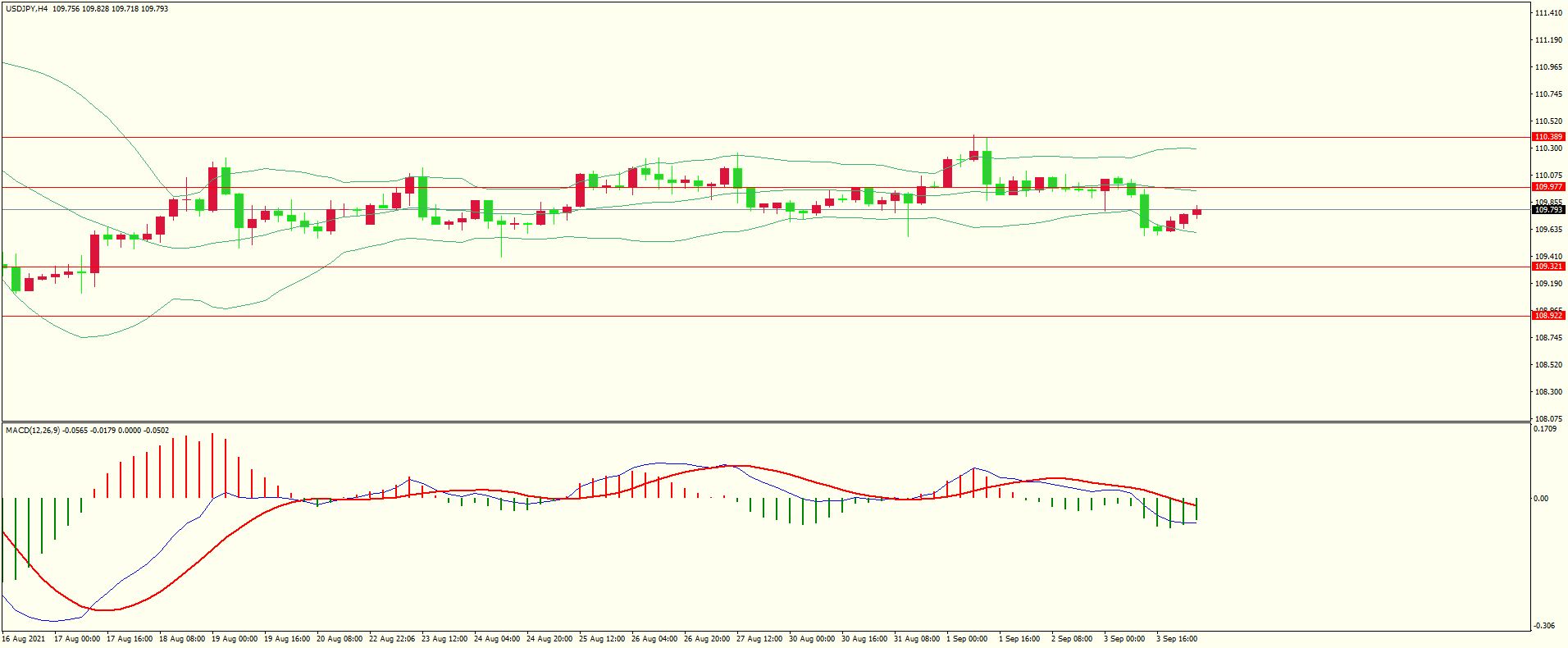Click the 25 Aug 12:00 time axis label
Screen dimensions: 1568x648
(601, 639)
